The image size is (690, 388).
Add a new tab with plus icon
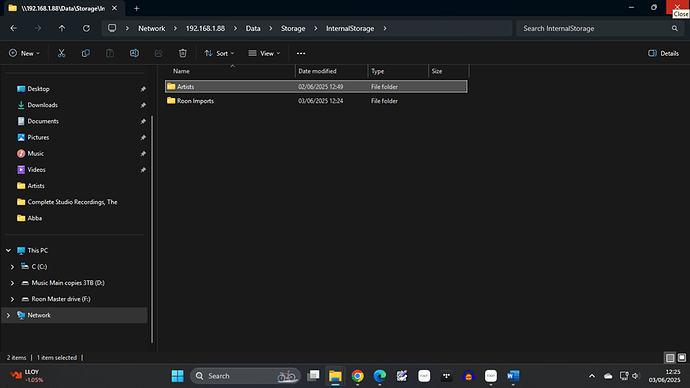(x=136, y=8)
